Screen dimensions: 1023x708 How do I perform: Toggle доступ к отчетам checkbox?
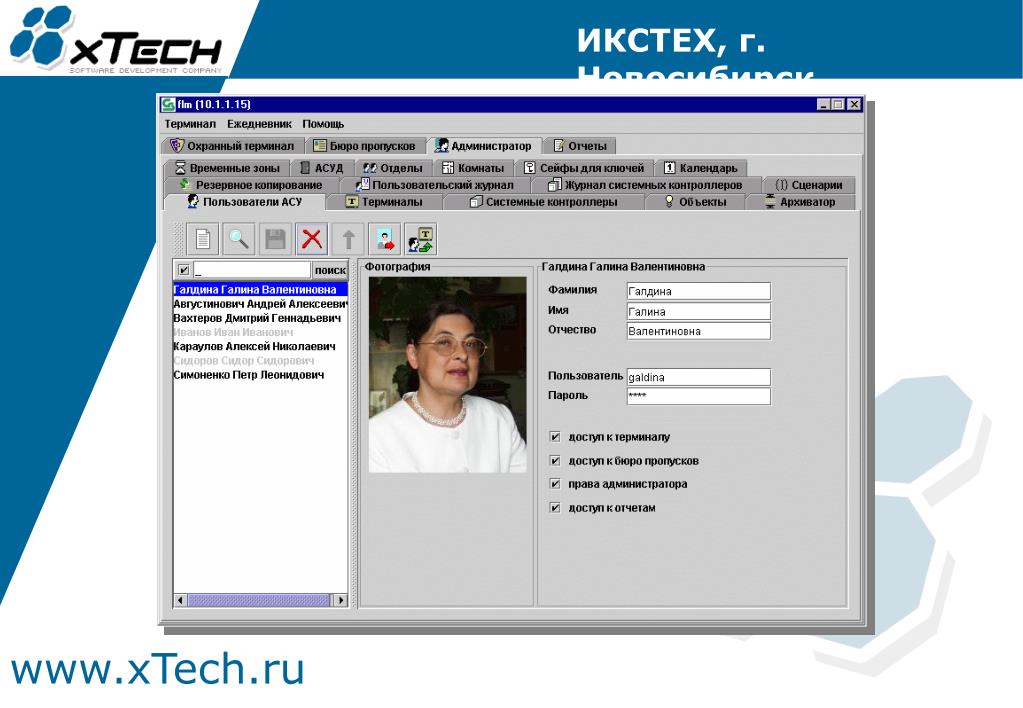[555, 507]
